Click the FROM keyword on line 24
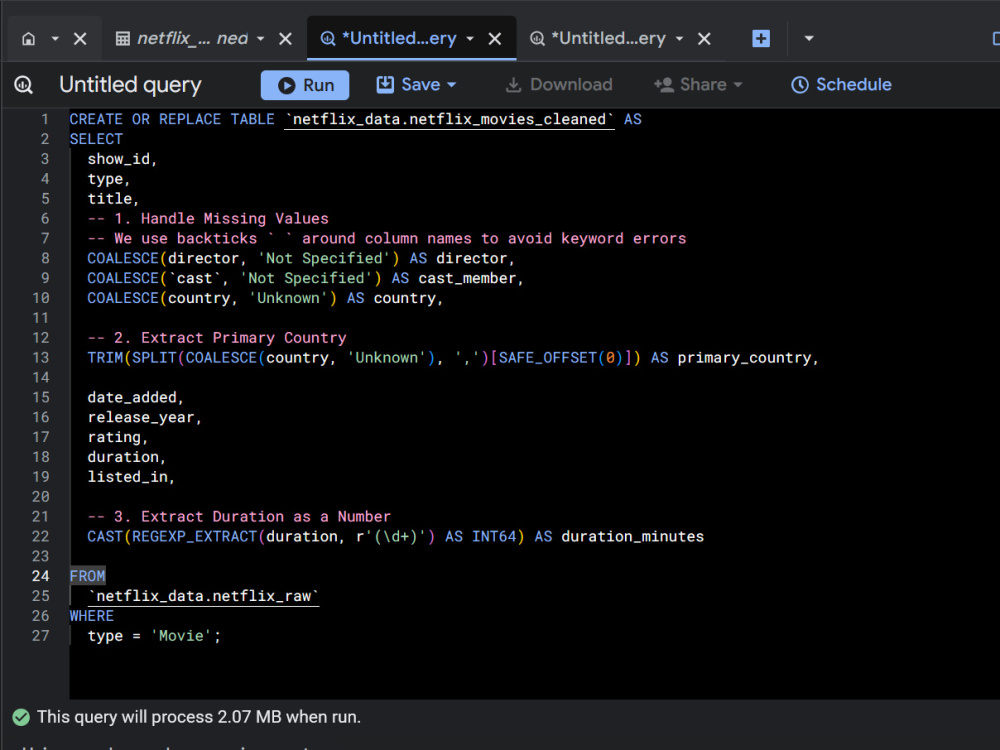Screen dimensions: 1000x750 87,577
